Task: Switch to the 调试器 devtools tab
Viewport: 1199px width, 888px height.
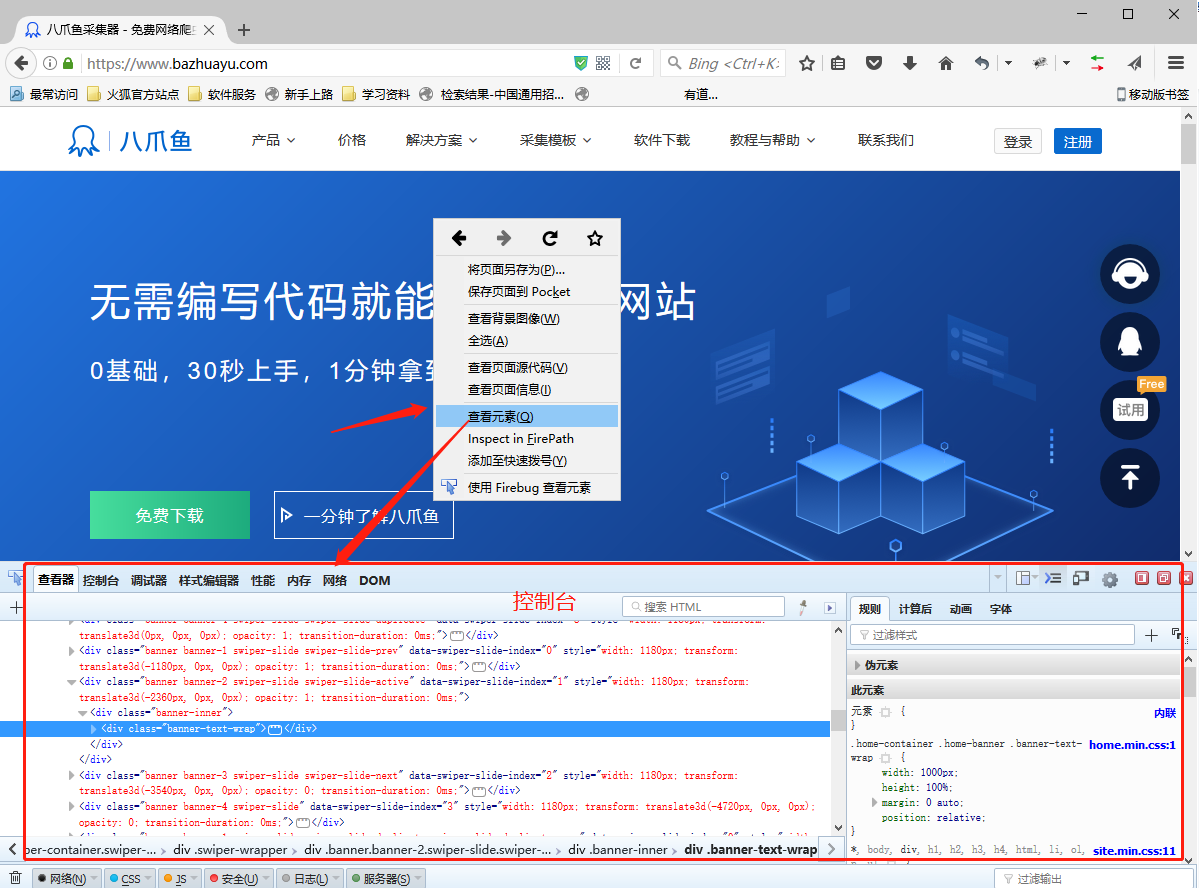Action: click(148, 581)
